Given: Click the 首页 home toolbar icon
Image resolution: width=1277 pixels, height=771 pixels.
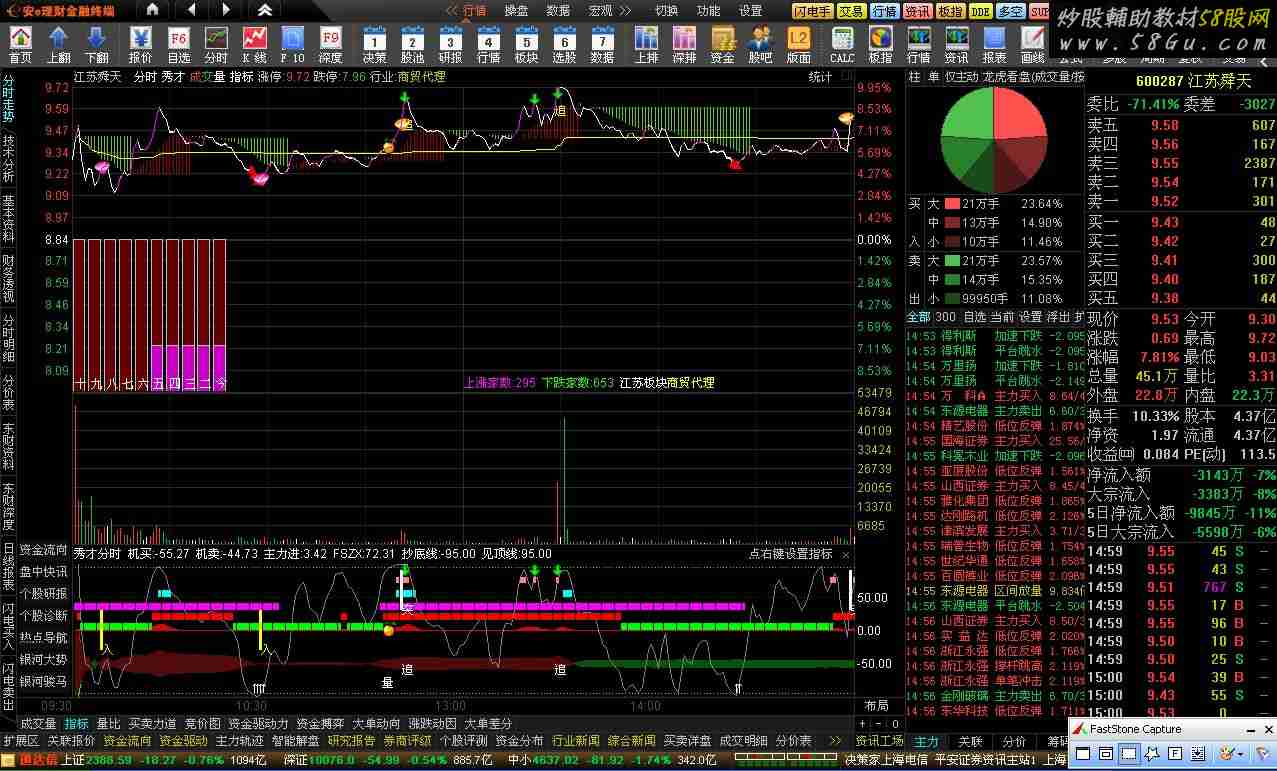Looking at the screenshot, I should 20,45.
